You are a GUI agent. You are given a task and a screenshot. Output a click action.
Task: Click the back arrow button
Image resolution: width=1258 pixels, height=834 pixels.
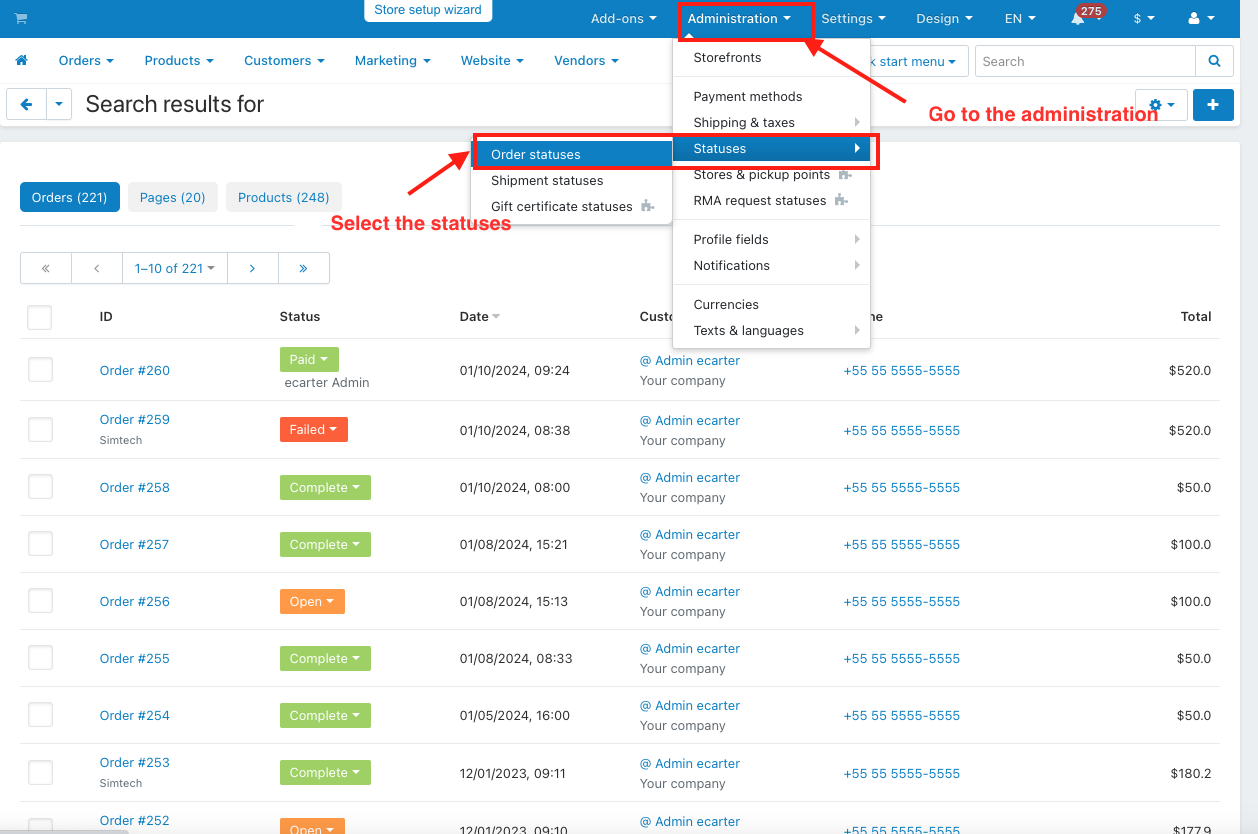click(x=27, y=104)
